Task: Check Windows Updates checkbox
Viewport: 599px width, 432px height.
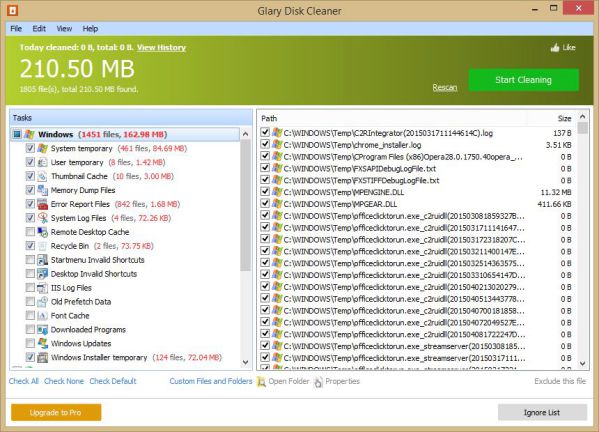Action: click(30, 343)
